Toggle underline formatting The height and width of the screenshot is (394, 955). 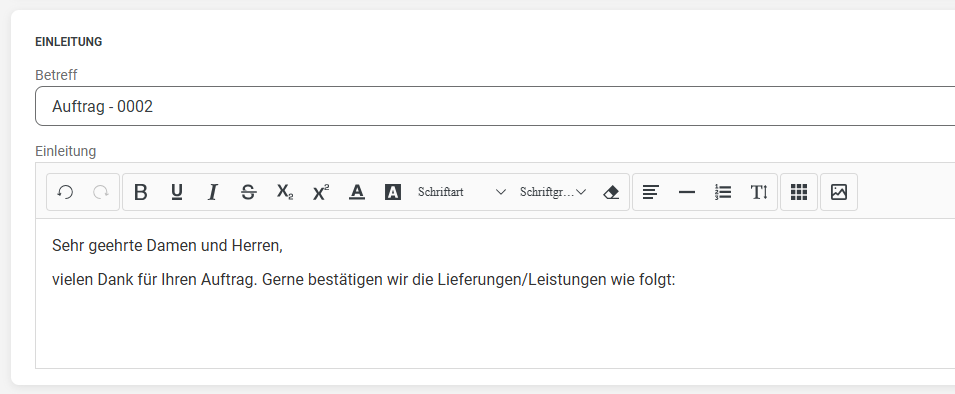(177, 192)
